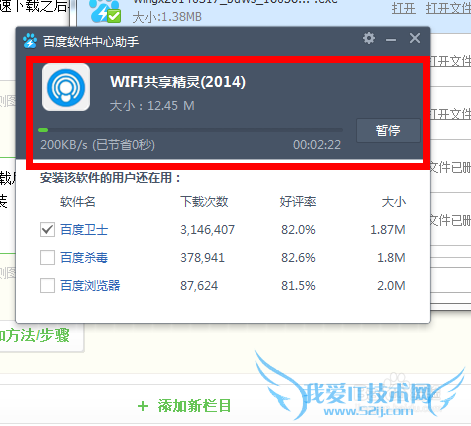The height and width of the screenshot is (426, 471).
Task: Select the 1.8M size value for 百度杀毒
Action: [391, 258]
